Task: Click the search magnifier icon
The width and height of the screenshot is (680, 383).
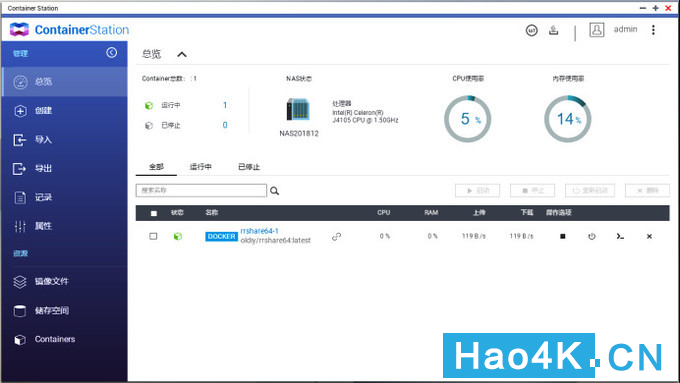Action: 275,191
